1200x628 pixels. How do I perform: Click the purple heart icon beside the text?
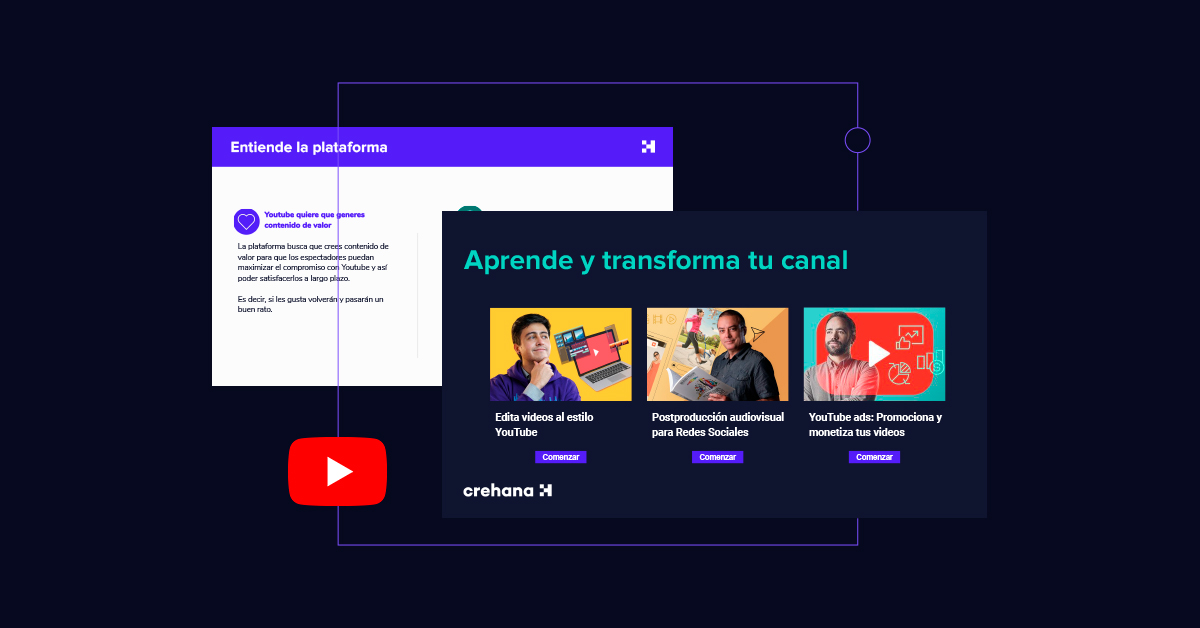tap(245, 220)
